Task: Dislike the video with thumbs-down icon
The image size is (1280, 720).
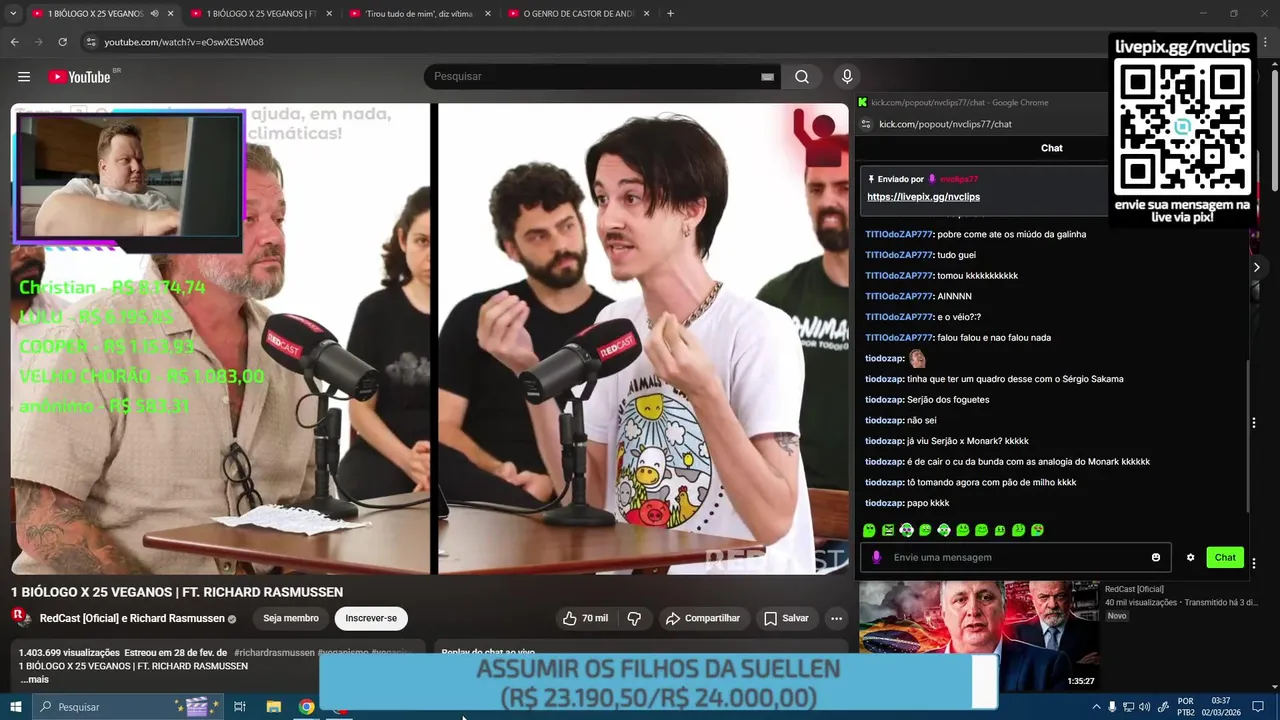Action: click(x=634, y=619)
